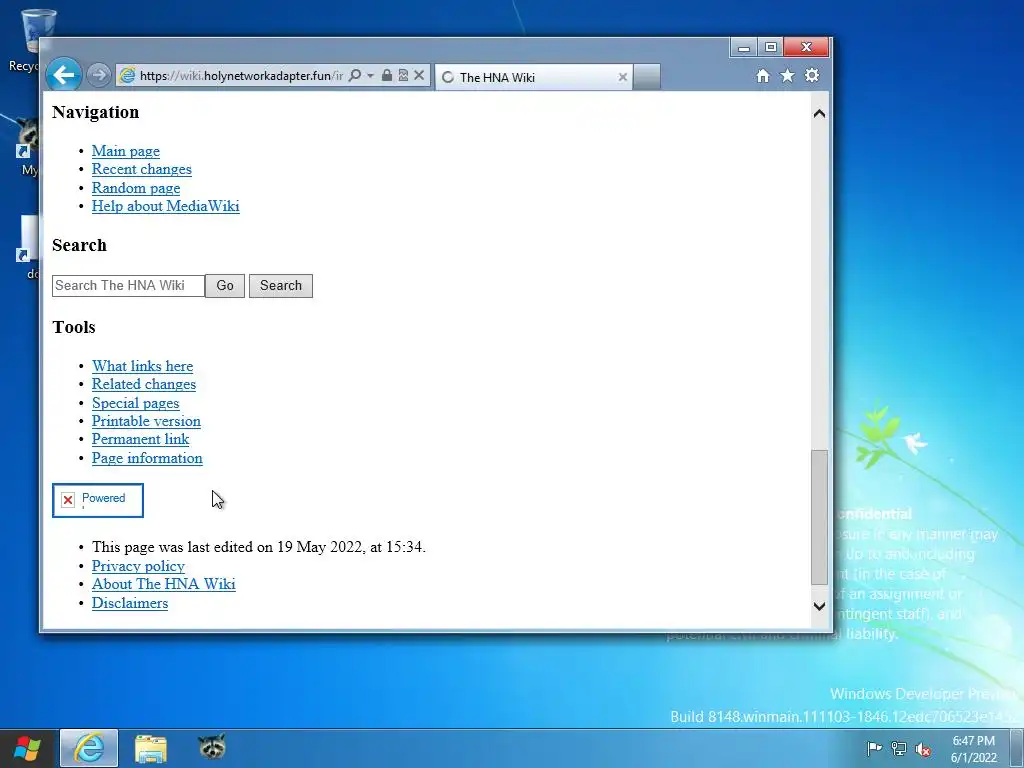
Task: Click the scrollbar up arrow
Action: 819,114
